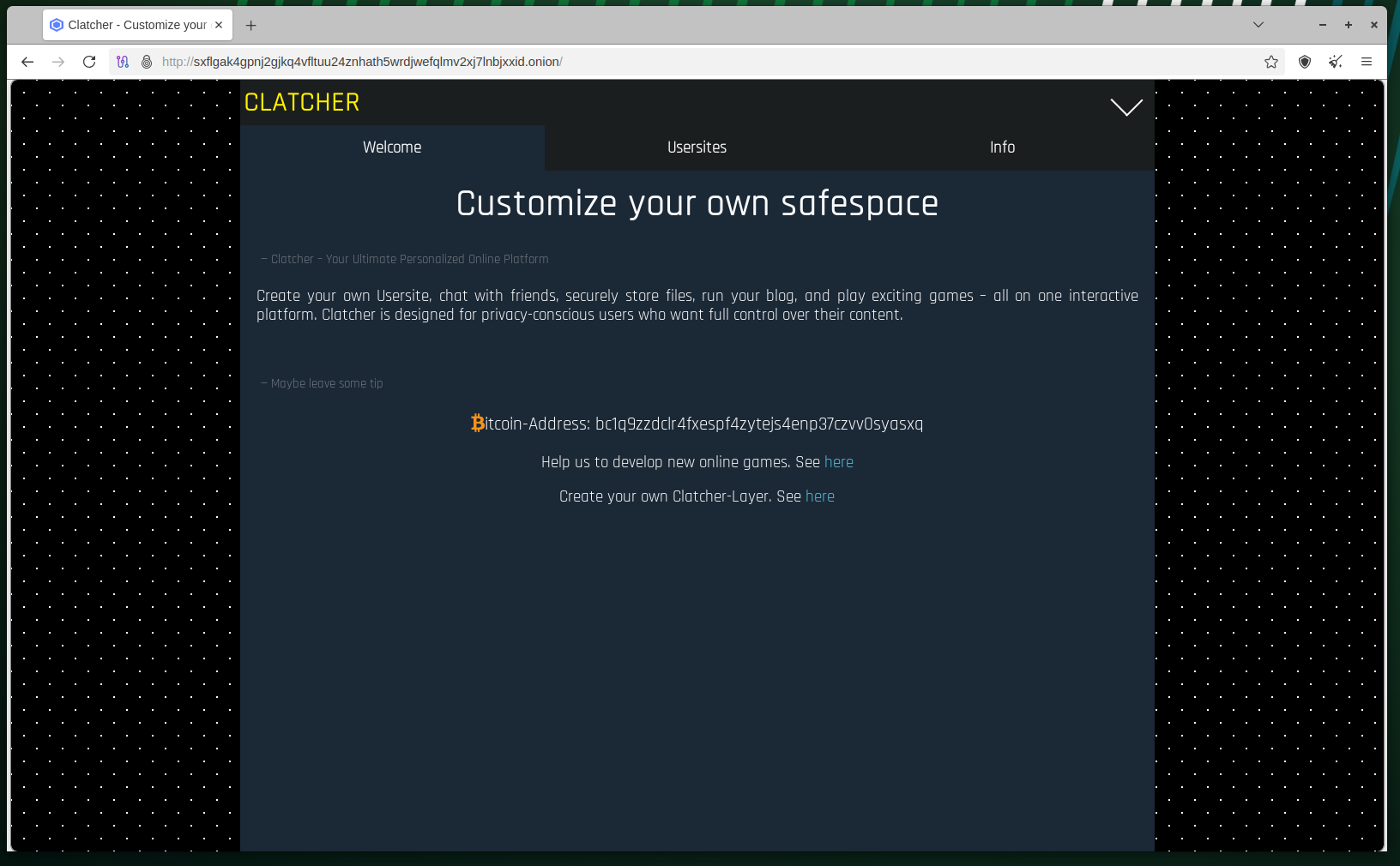The width and height of the screenshot is (1400, 866).
Task: Open the Tor circuit display icon
Action: (123, 62)
